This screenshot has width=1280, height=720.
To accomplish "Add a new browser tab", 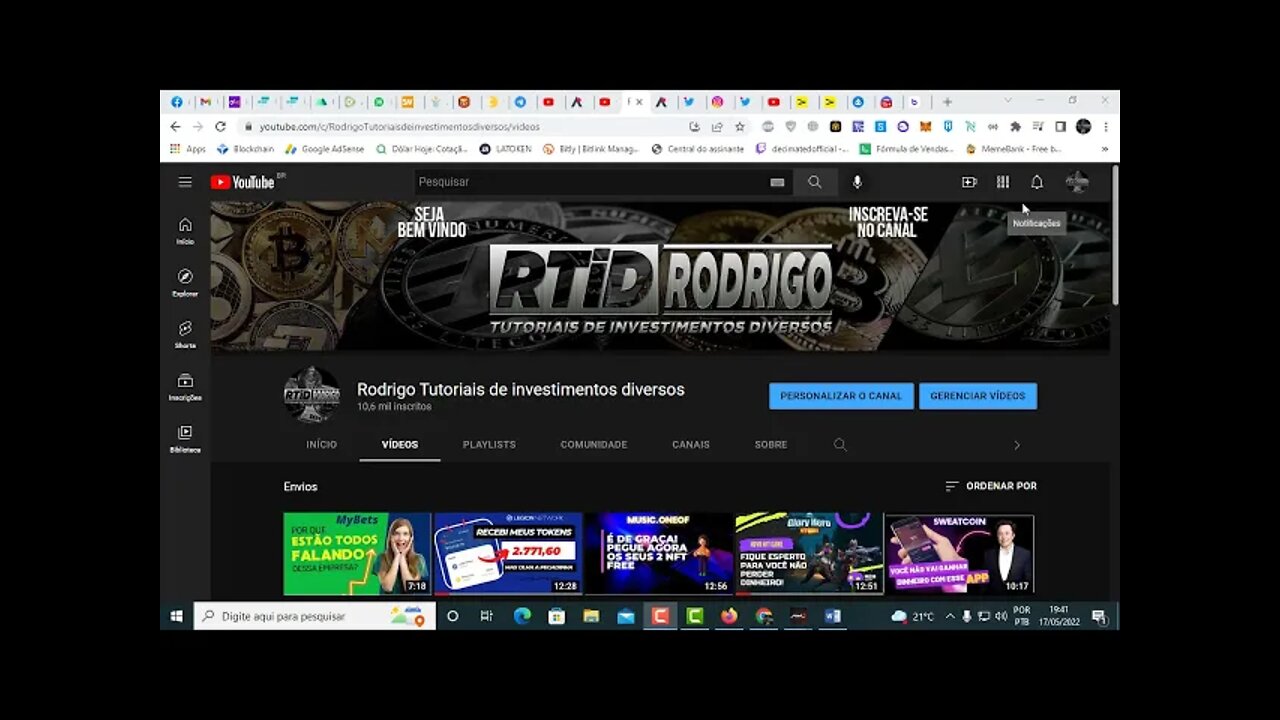I will tap(947, 102).
